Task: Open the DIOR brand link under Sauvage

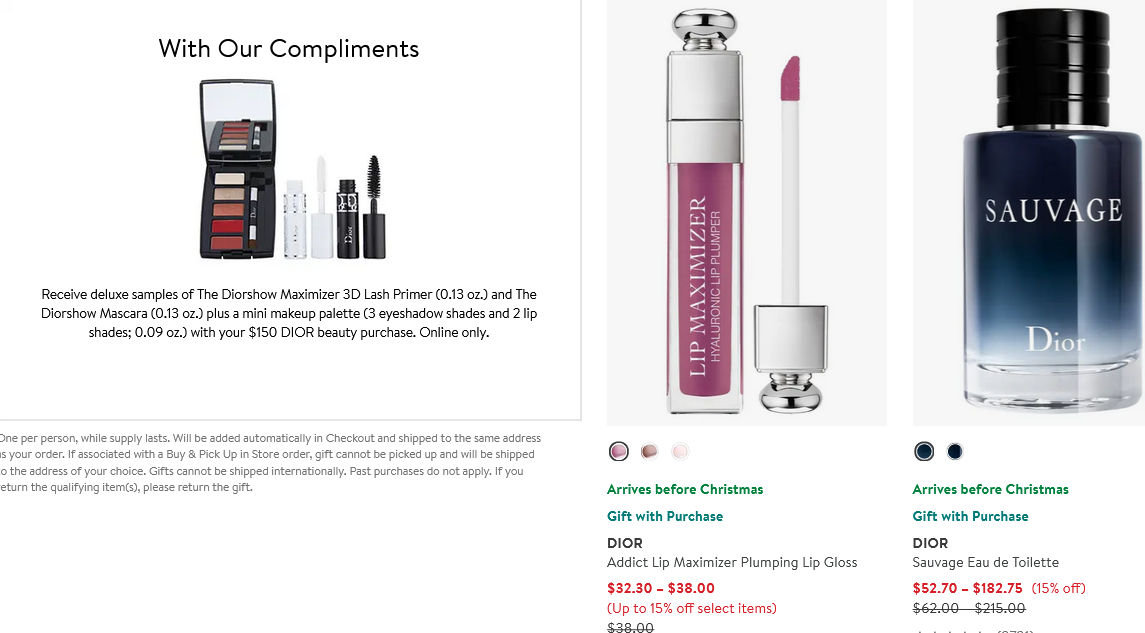Action: point(930,542)
